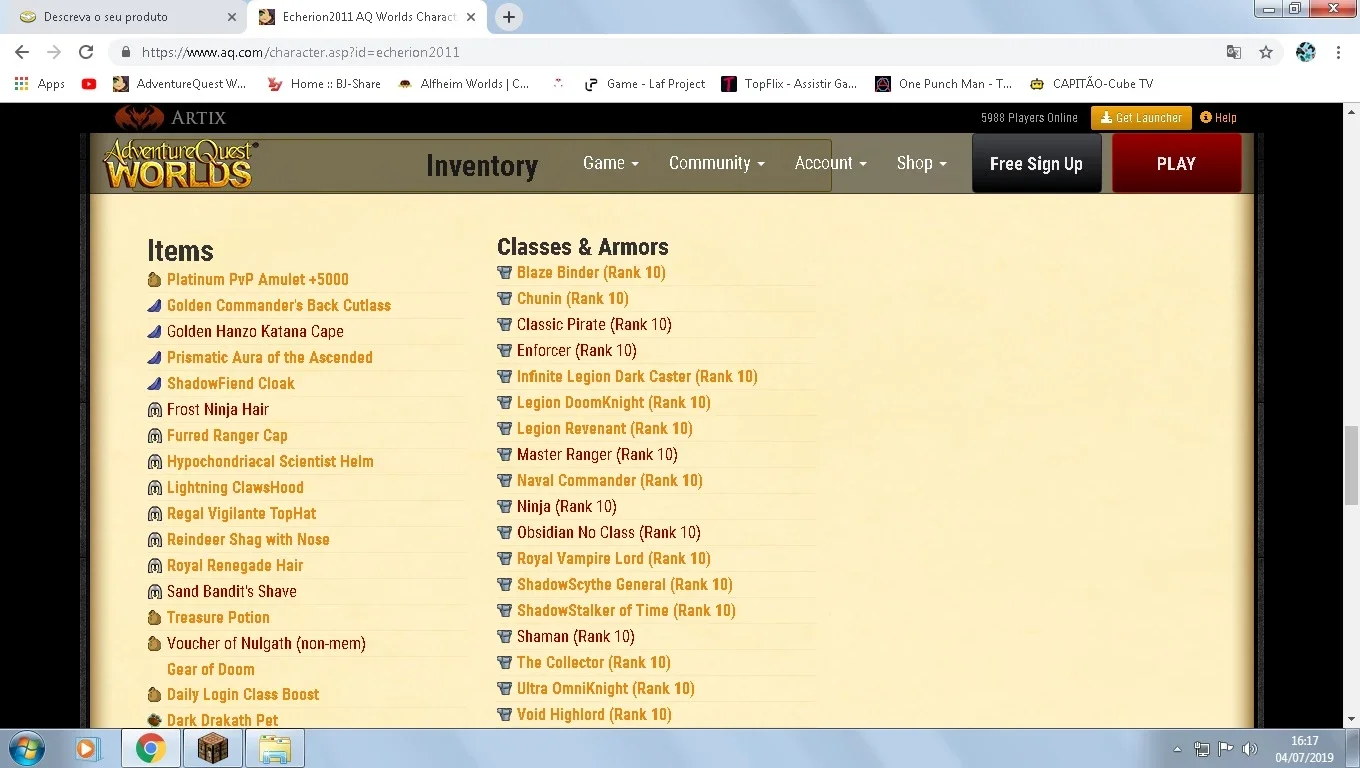Viewport: 1360px width, 768px height.
Task: Open the Minecraft icon in the taskbar
Action: pyautogui.click(x=212, y=748)
